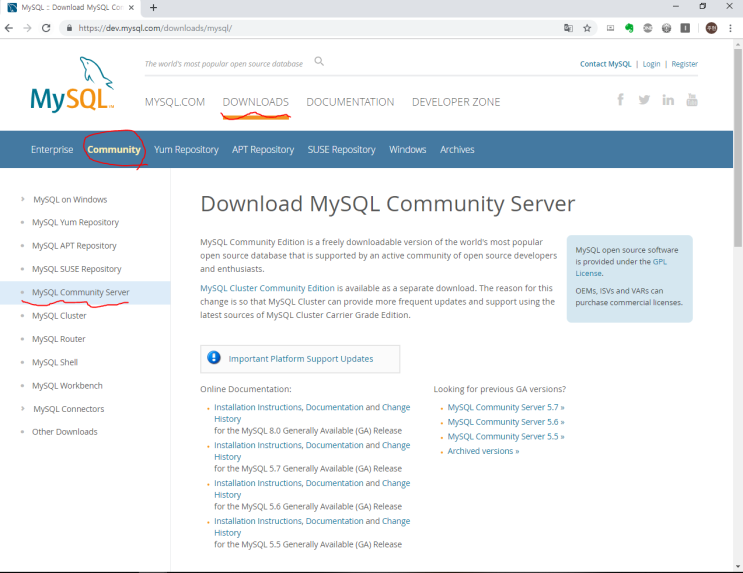Open MySQL Cluster Community Edition link
743x573 pixels.
click(267, 288)
